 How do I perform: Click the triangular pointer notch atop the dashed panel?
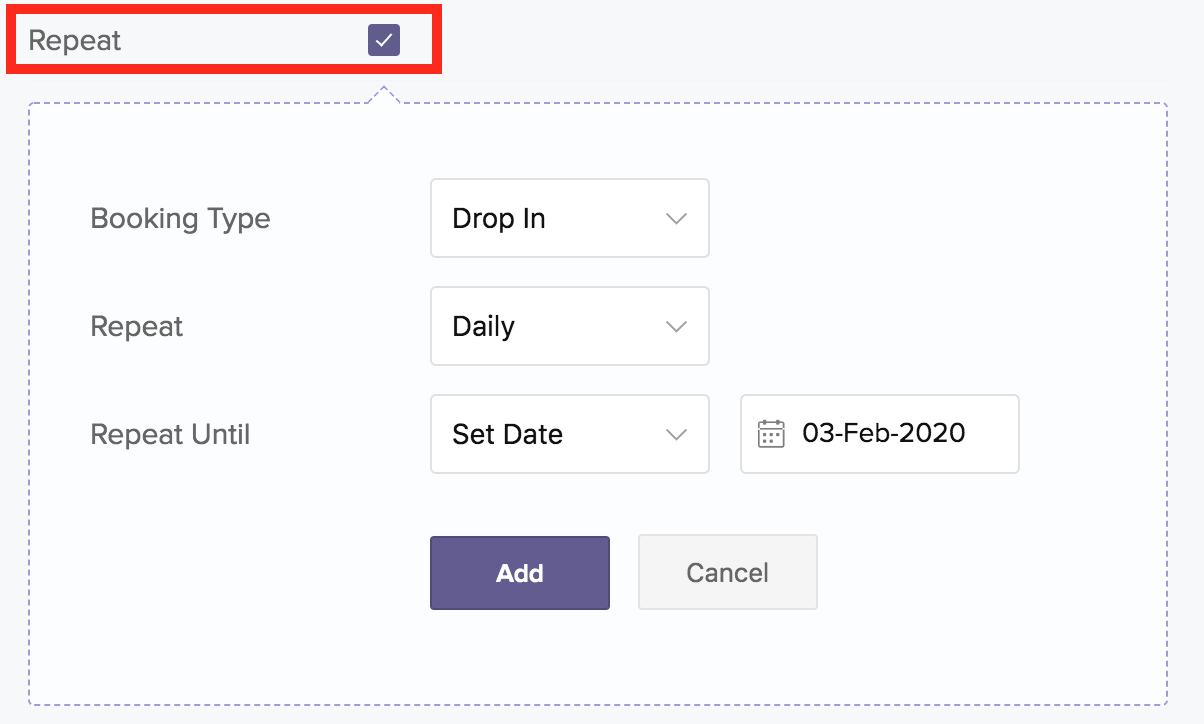384,95
